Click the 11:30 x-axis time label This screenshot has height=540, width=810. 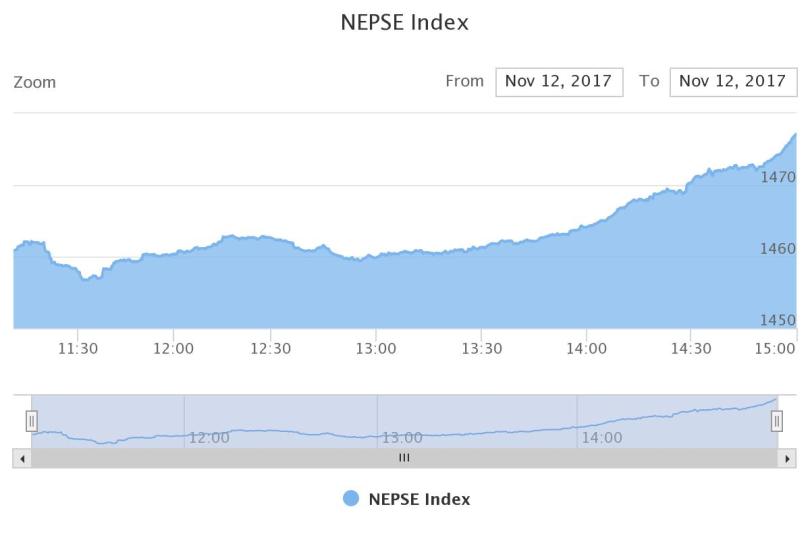[78, 349]
